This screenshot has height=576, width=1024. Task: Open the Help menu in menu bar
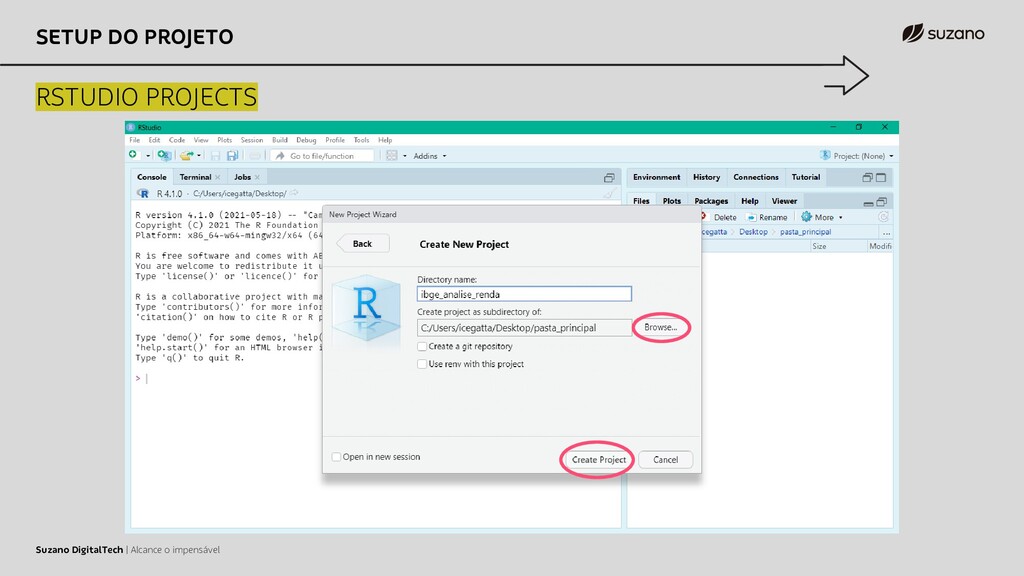click(385, 140)
